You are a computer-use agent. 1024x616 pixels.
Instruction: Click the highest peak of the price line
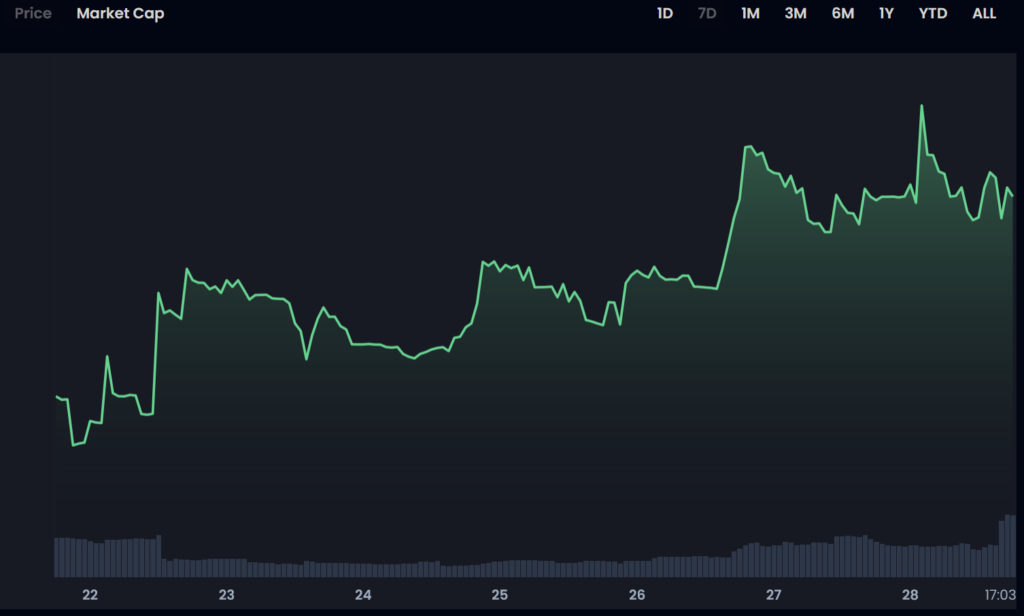[x=921, y=106]
